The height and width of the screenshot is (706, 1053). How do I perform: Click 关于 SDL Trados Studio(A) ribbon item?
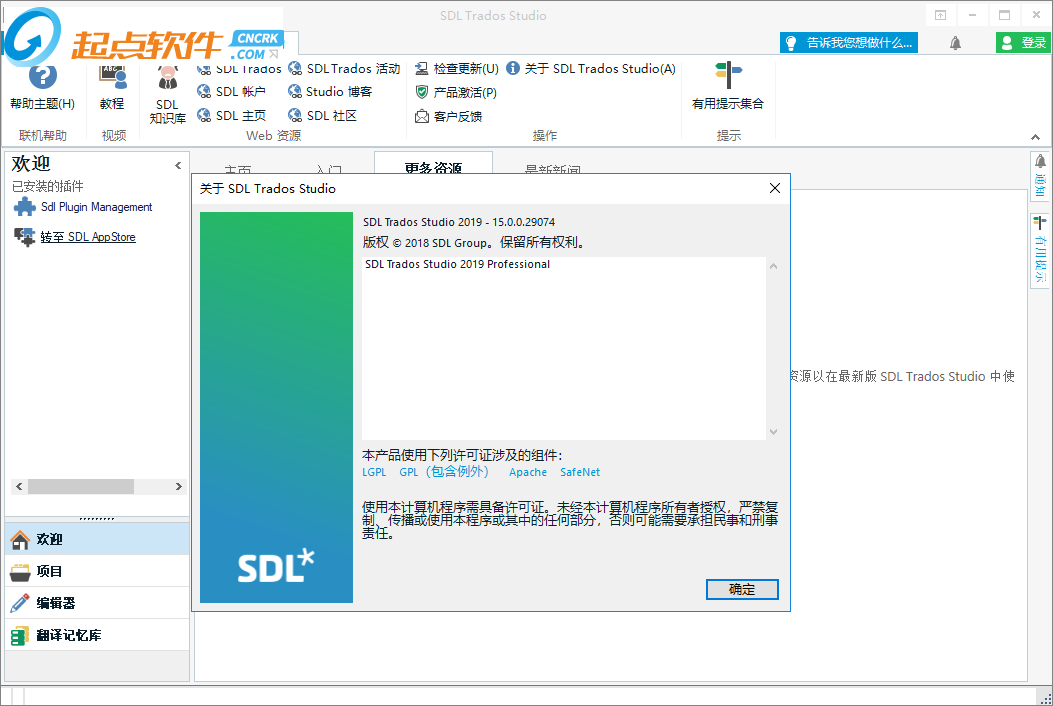click(x=591, y=69)
